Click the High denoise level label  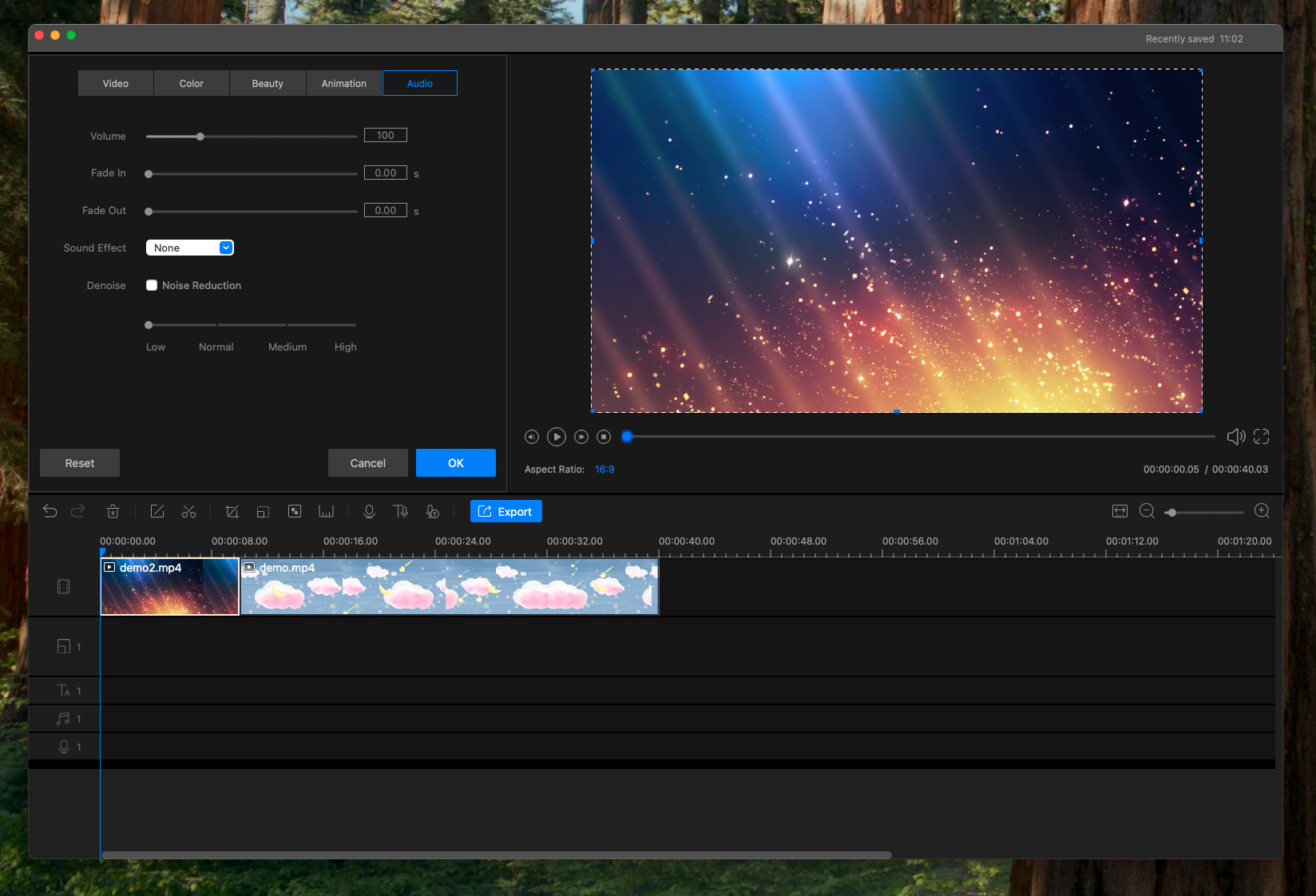click(346, 347)
